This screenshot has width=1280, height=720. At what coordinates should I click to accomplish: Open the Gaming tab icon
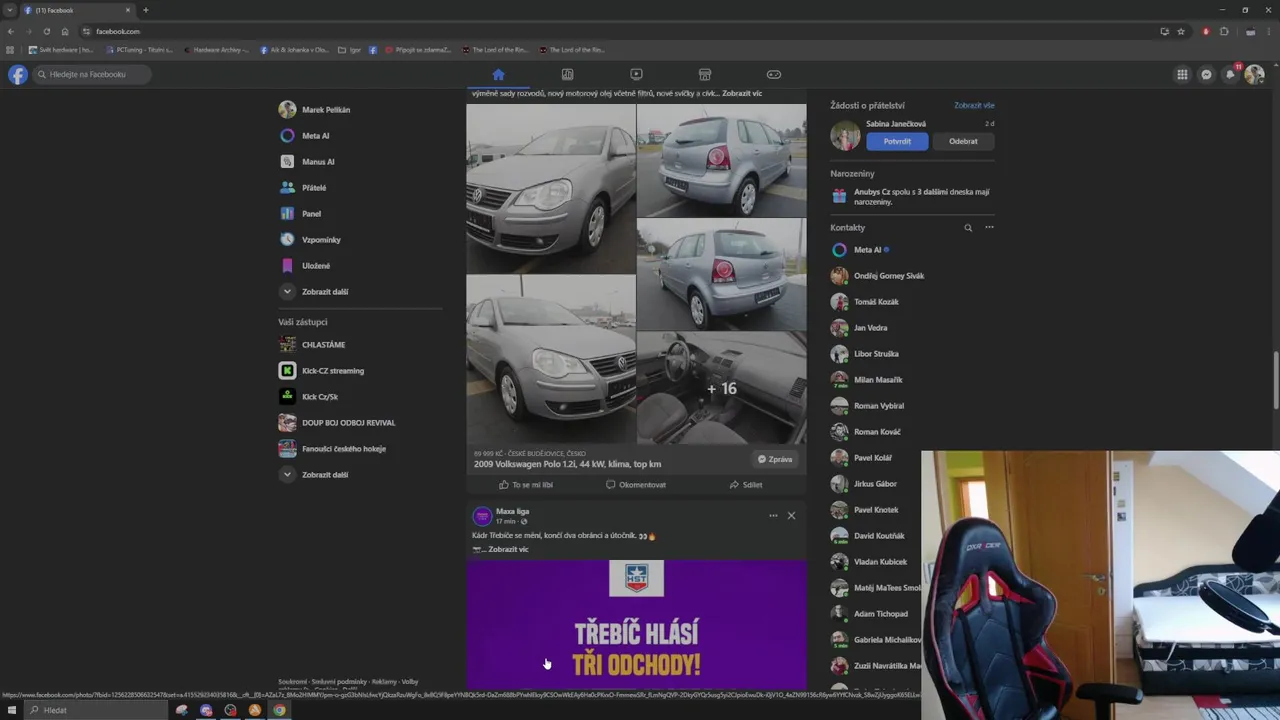(774, 74)
